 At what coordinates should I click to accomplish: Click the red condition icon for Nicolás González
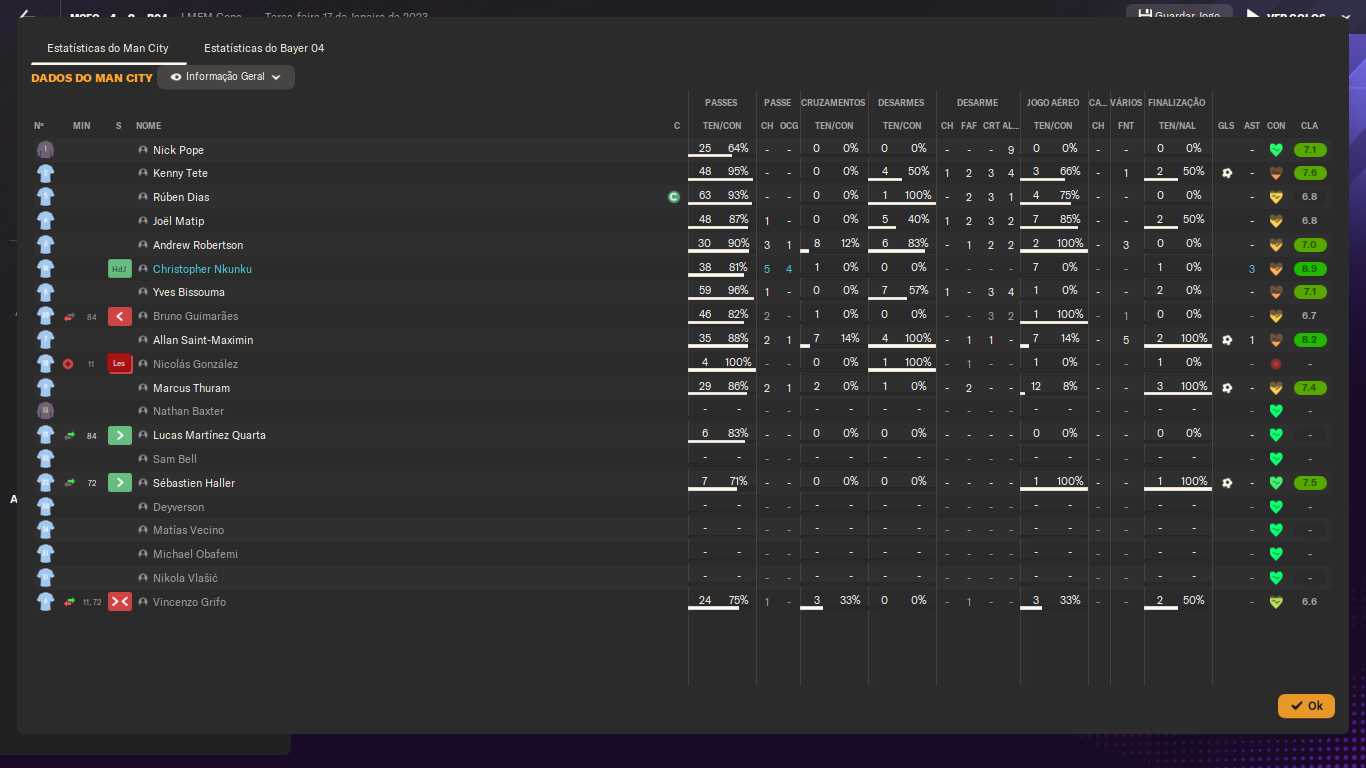(1276, 364)
